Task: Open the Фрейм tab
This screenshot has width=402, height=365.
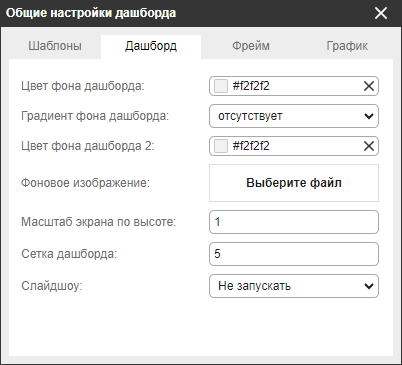Action: [251, 46]
